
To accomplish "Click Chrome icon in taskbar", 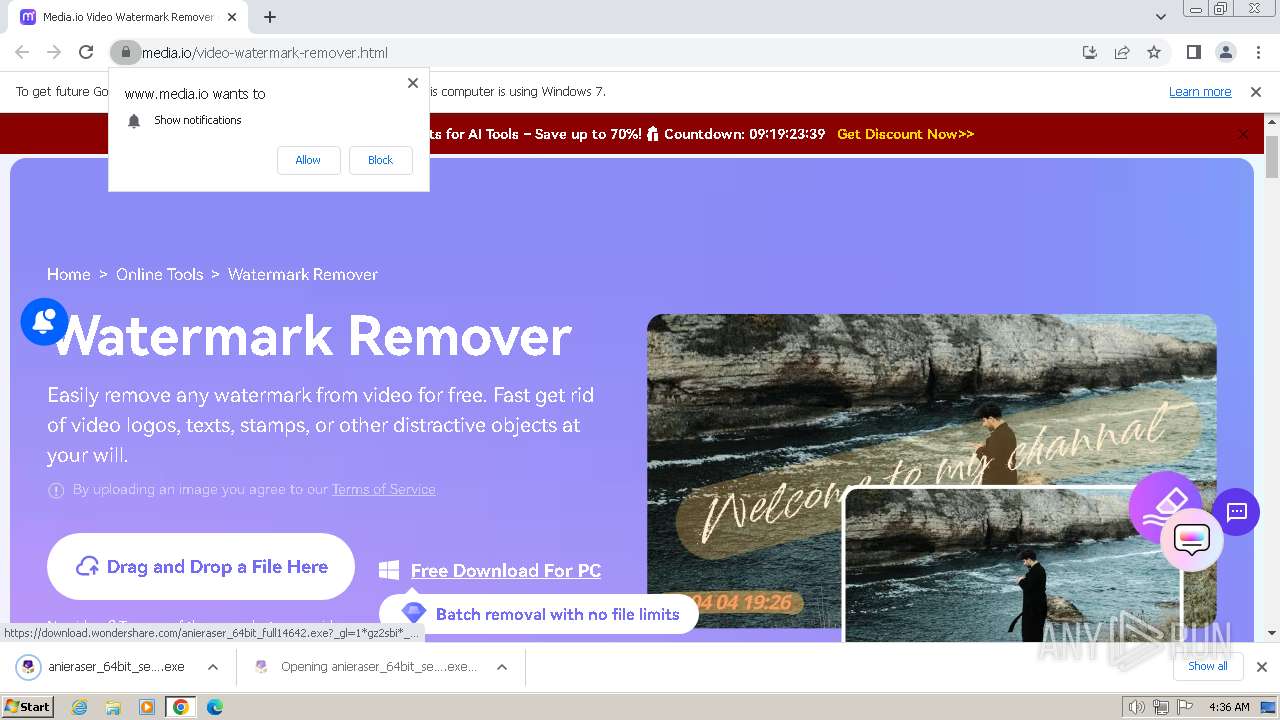I will (x=180, y=707).
